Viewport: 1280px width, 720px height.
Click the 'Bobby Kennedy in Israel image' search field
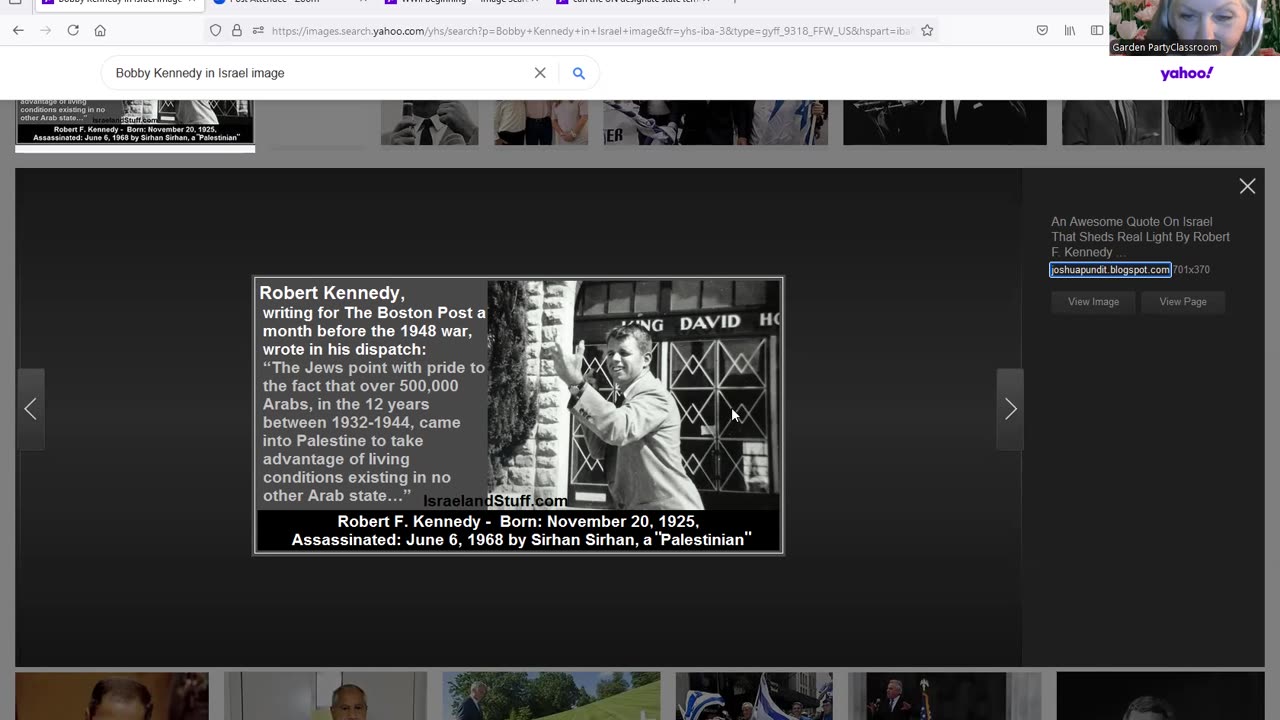tap(320, 73)
